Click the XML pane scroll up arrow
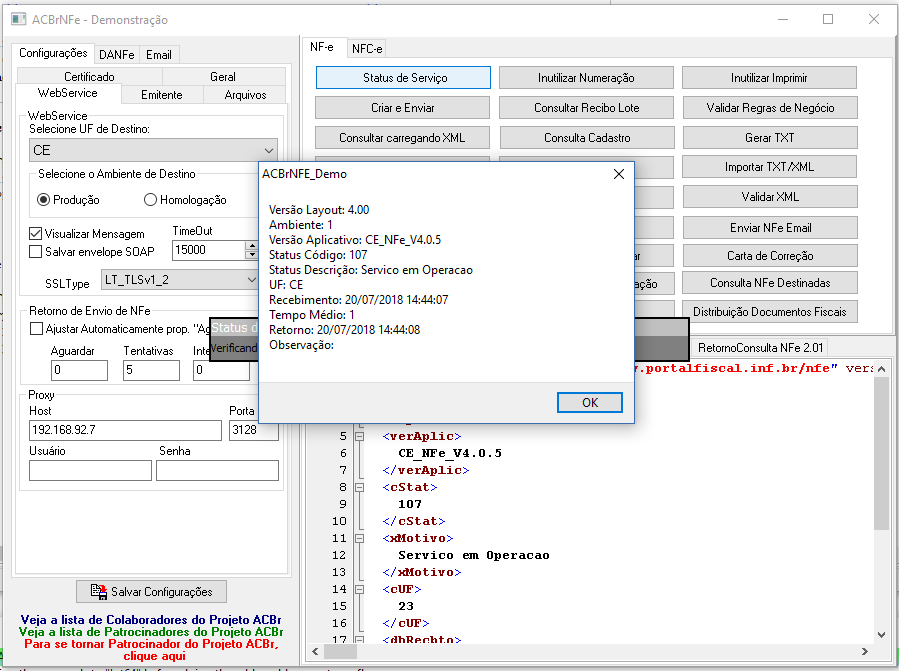This screenshot has height=671, width=899. coord(881,369)
